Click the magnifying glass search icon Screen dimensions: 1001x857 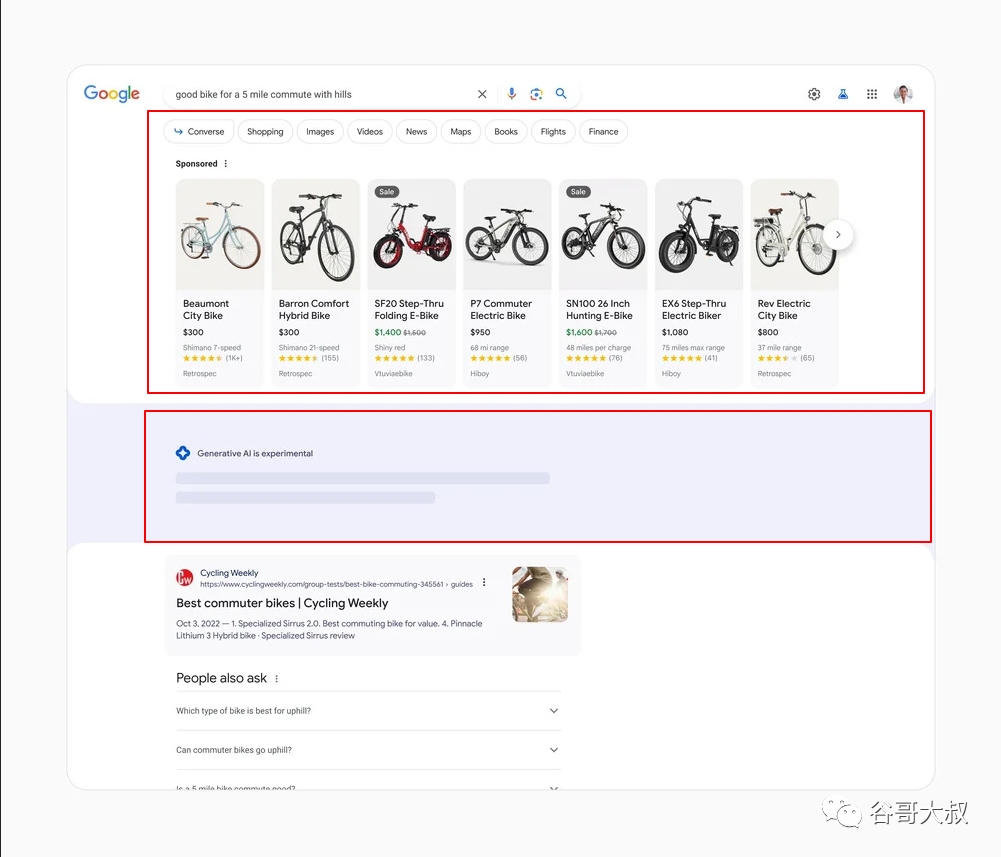click(561, 93)
